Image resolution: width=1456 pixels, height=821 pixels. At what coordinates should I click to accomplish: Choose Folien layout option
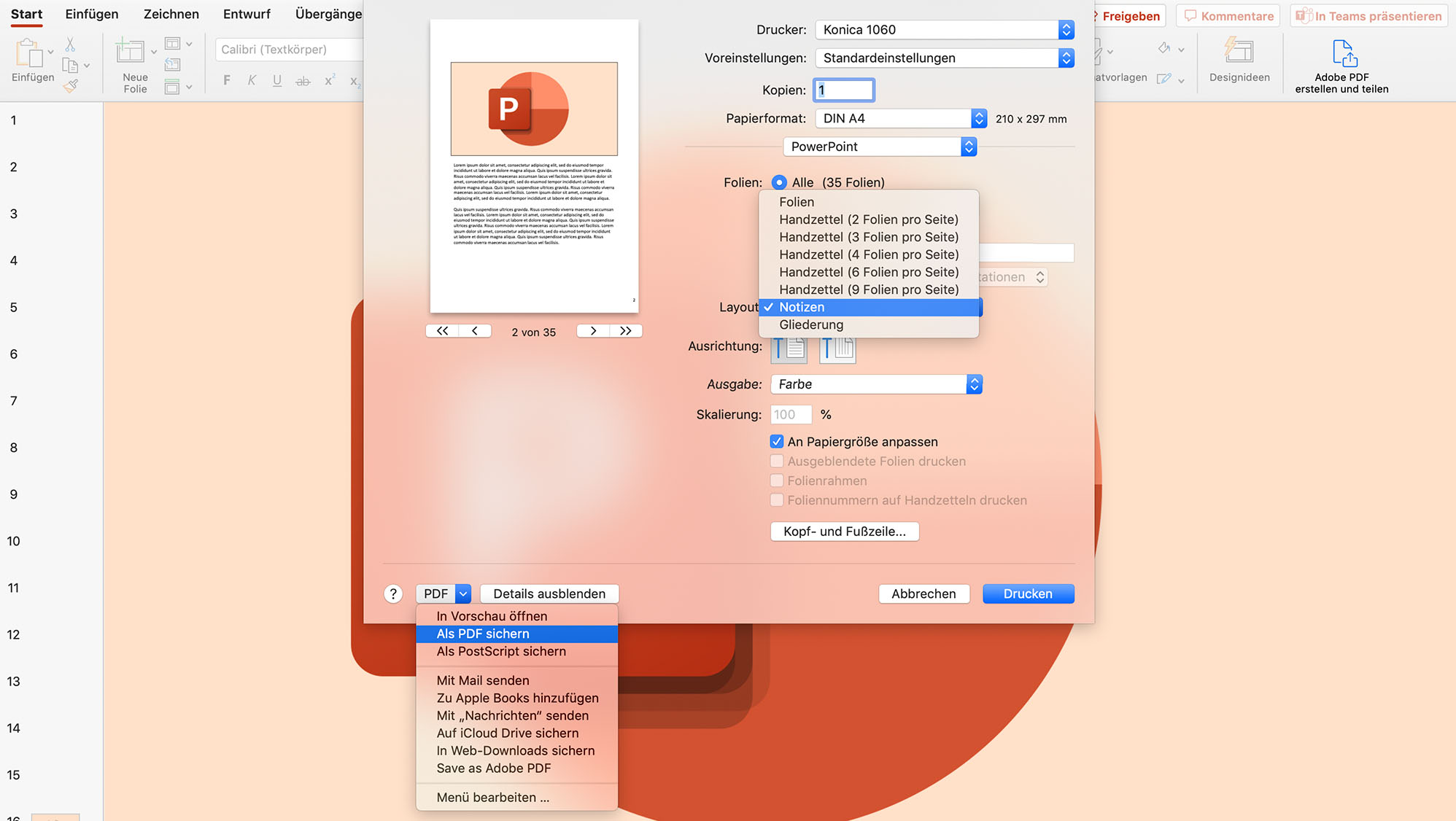(869, 202)
